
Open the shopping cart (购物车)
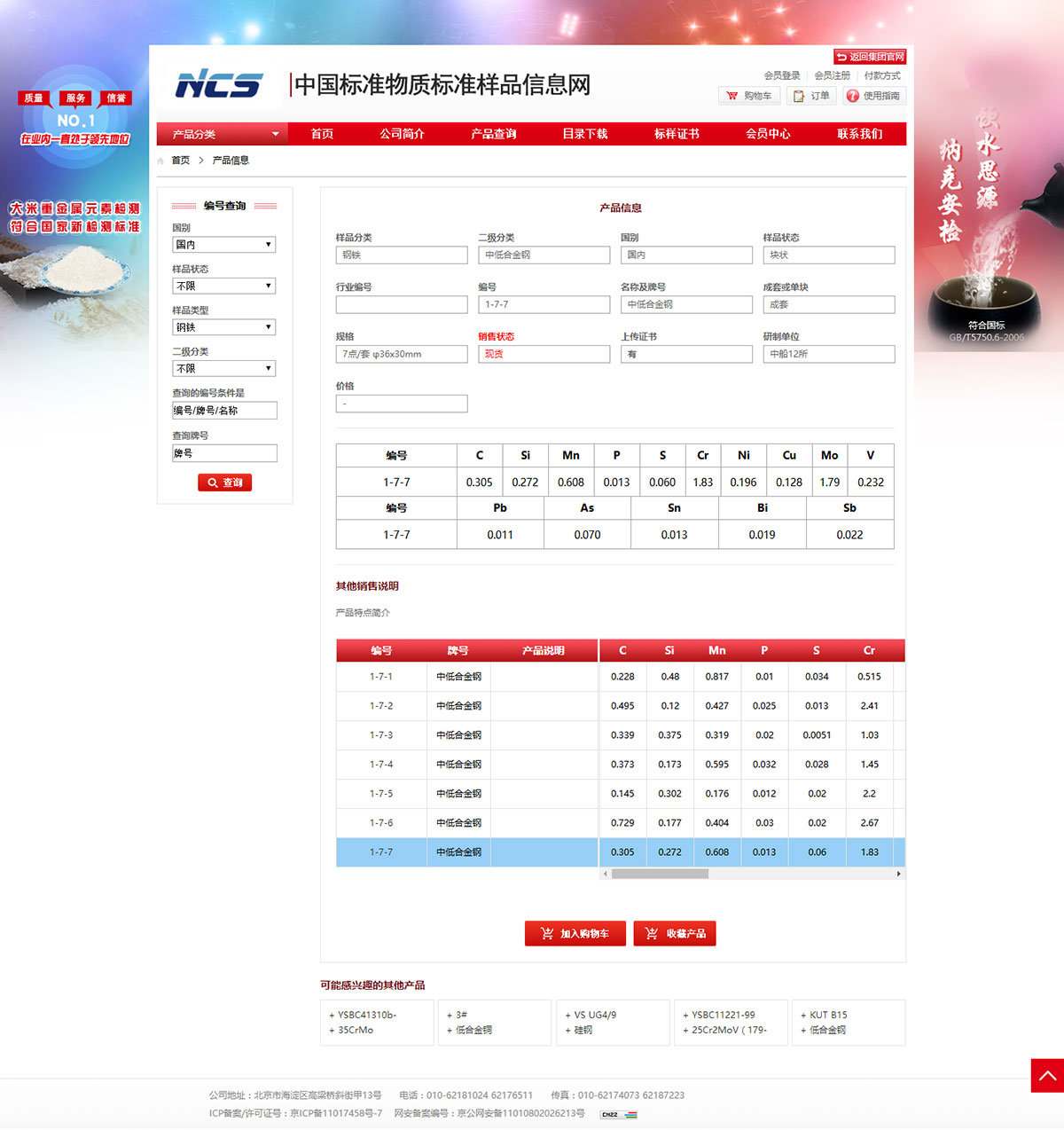[x=749, y=96]
